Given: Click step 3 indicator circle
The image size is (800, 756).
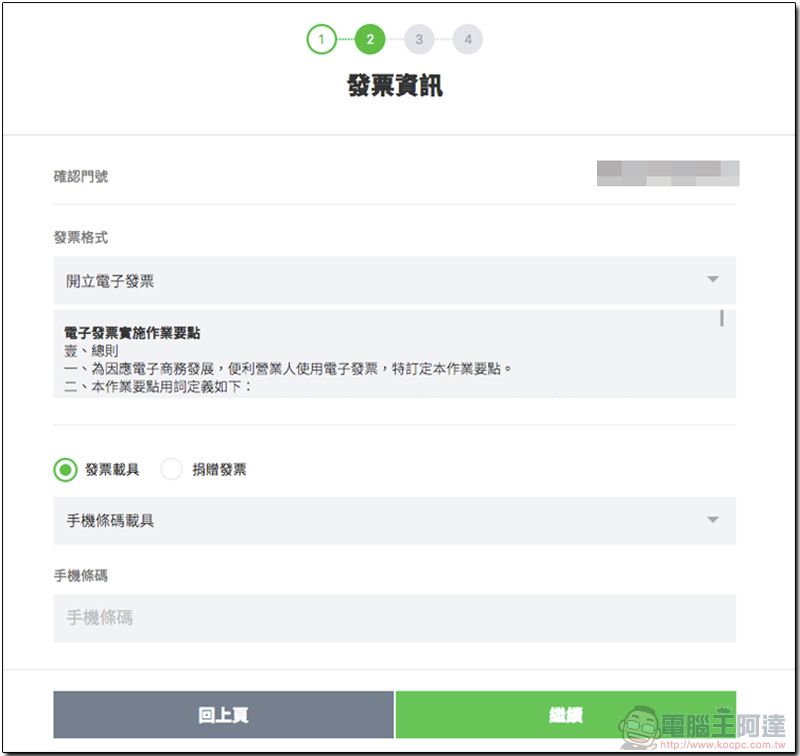Looking at the screenshot, I should click(419, 39).
